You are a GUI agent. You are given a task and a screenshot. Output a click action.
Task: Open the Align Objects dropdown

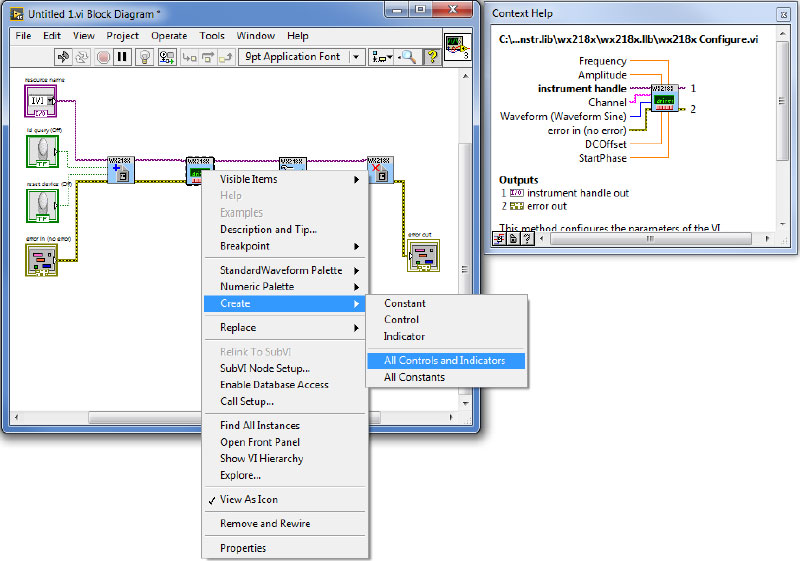click(380, 57)
